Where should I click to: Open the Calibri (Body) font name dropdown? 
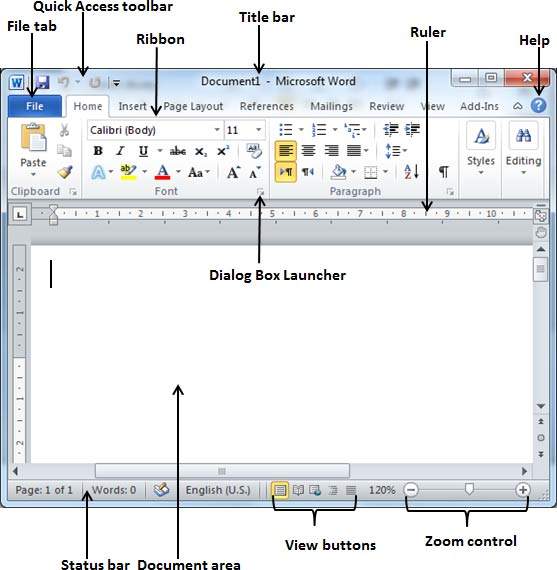217,130
